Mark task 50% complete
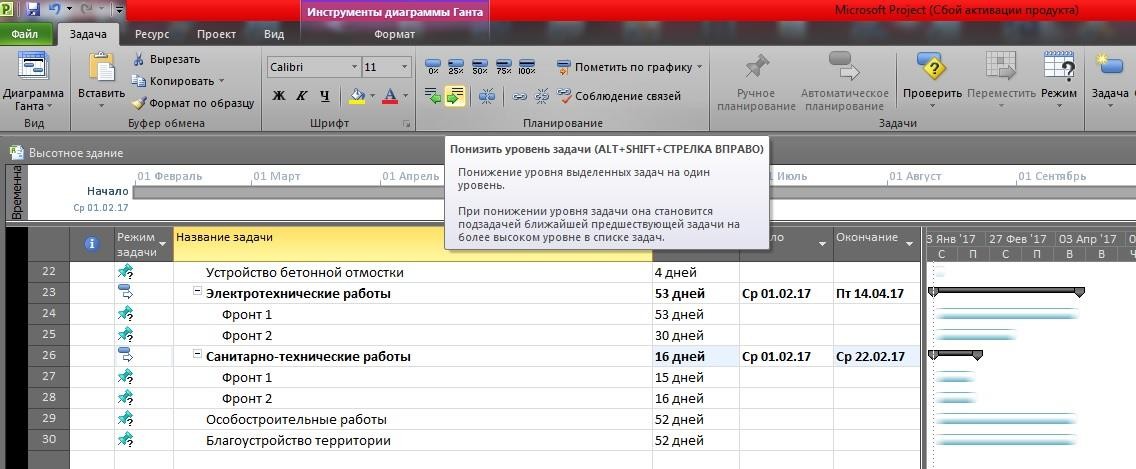1136x469 pixels. [x=480, y=67]
